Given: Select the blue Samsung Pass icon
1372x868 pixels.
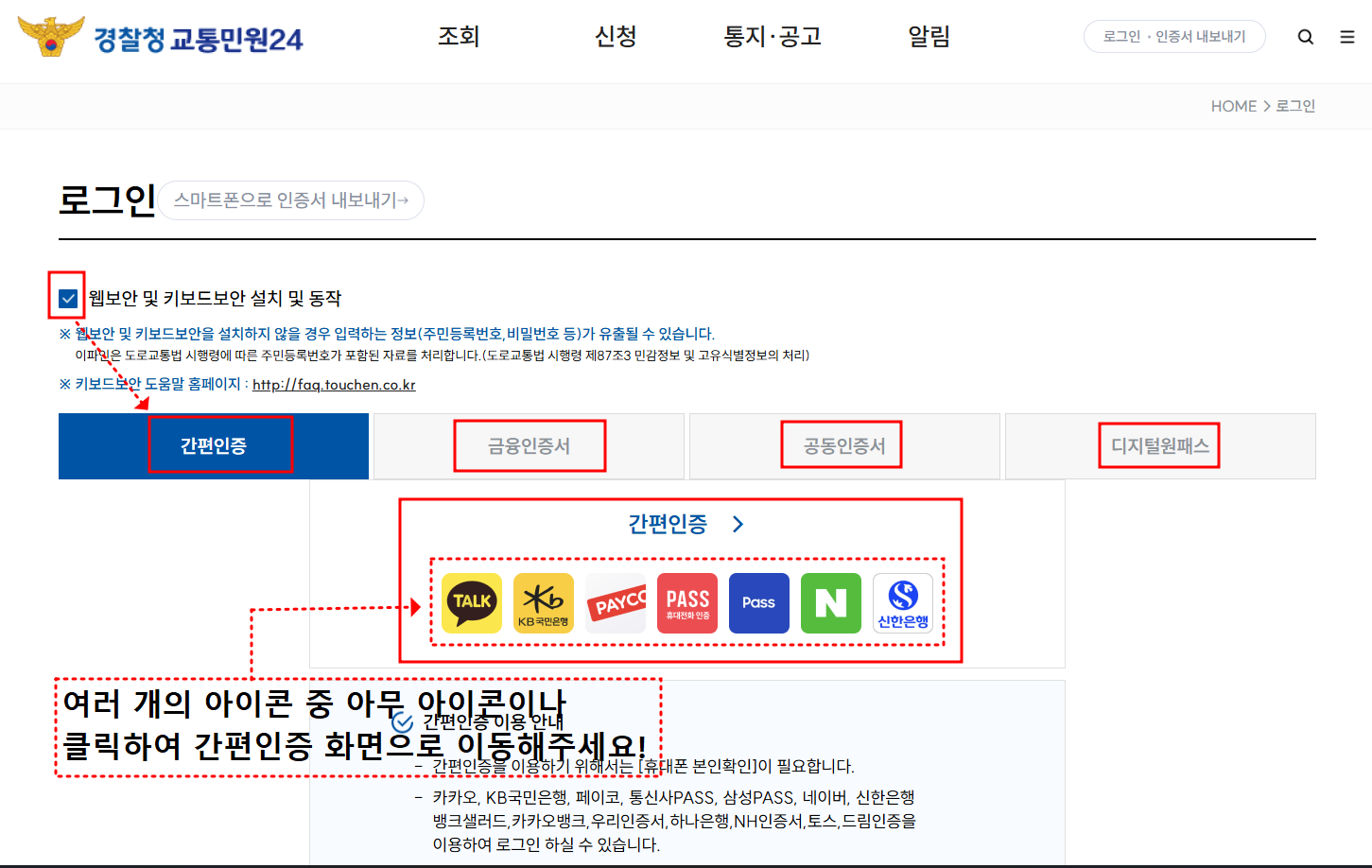Looking at the screenshot, I should (x=759, y=602).
